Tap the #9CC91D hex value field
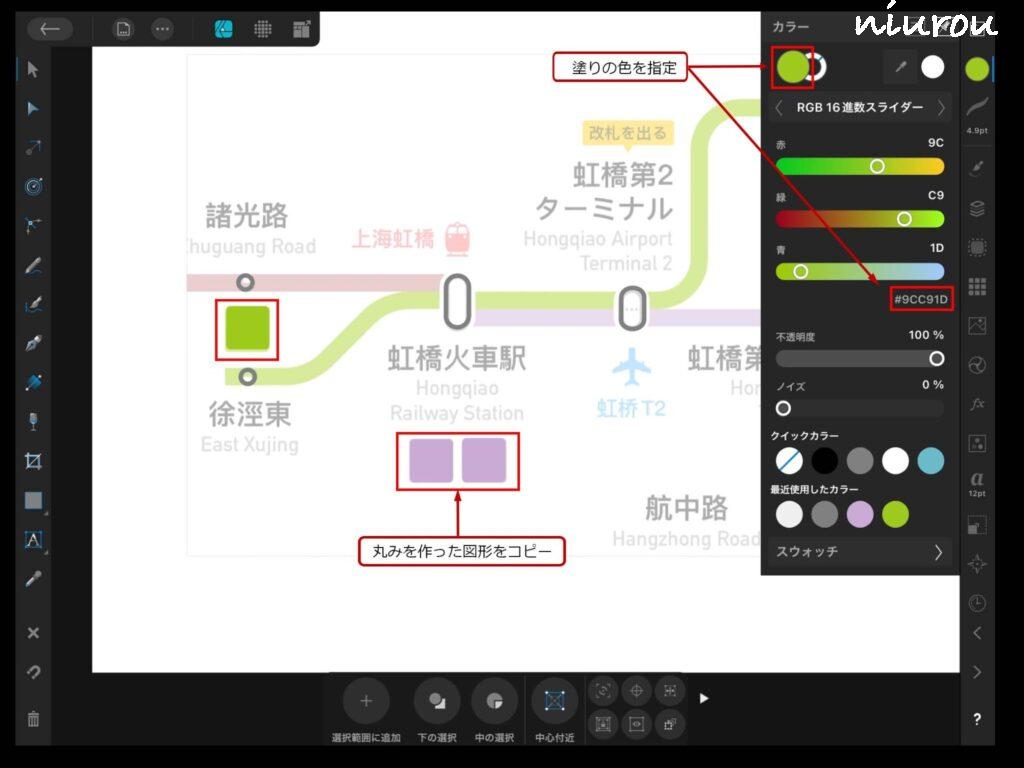Viewport: 1024px width, 768px height. click(920, 298)
